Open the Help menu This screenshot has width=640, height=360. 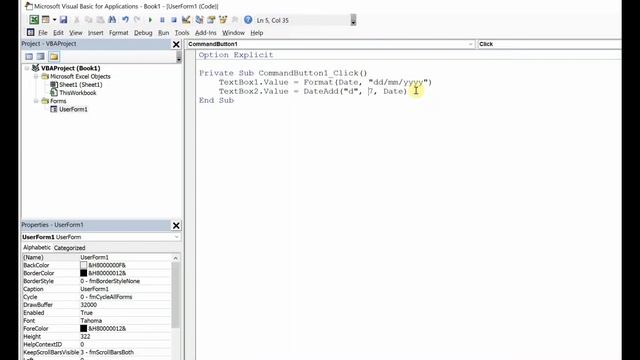click(256, 33)
